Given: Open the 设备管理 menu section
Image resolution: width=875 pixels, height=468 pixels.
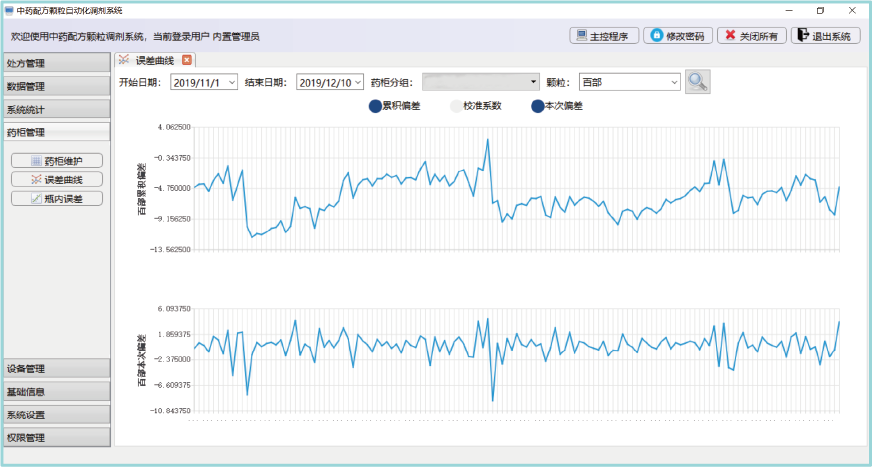Looking at the screenshot, I should click(55, 369).
